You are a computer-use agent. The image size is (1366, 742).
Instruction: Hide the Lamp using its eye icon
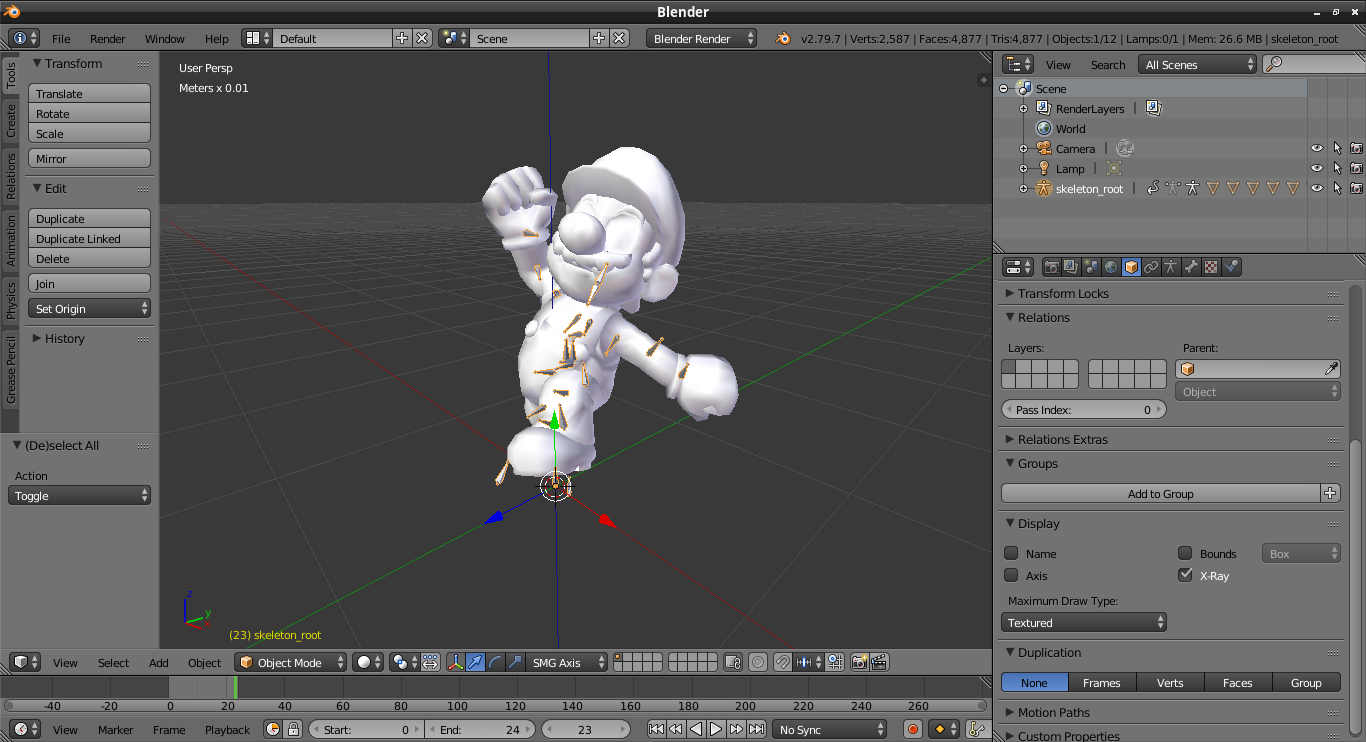1317,169
